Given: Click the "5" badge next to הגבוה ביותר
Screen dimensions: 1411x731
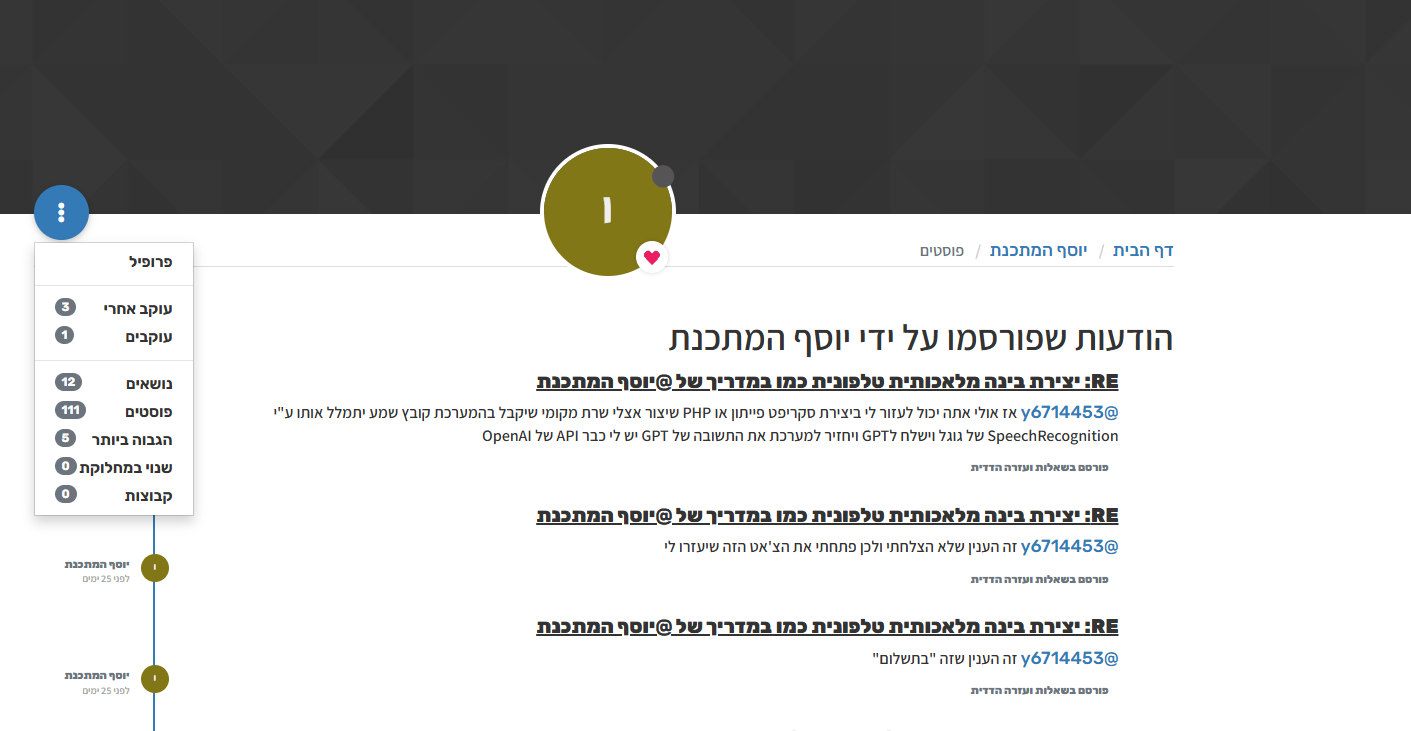Looking at the screenshot, I should click(x=65, y=438).
